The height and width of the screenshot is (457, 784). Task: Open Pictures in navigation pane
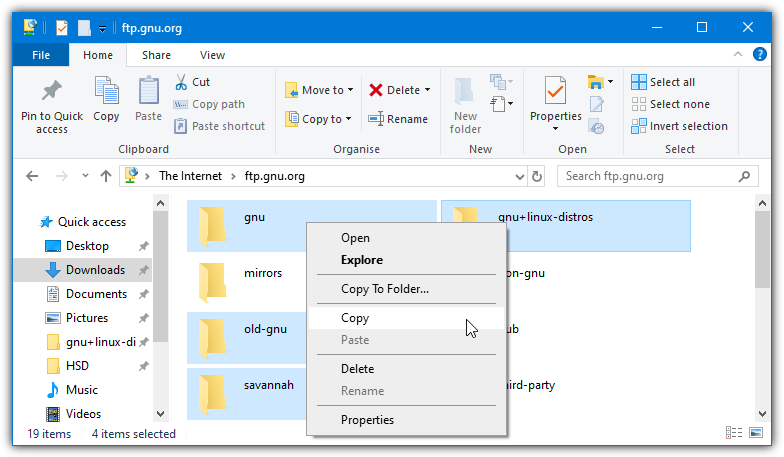click(x=86, y=318)
